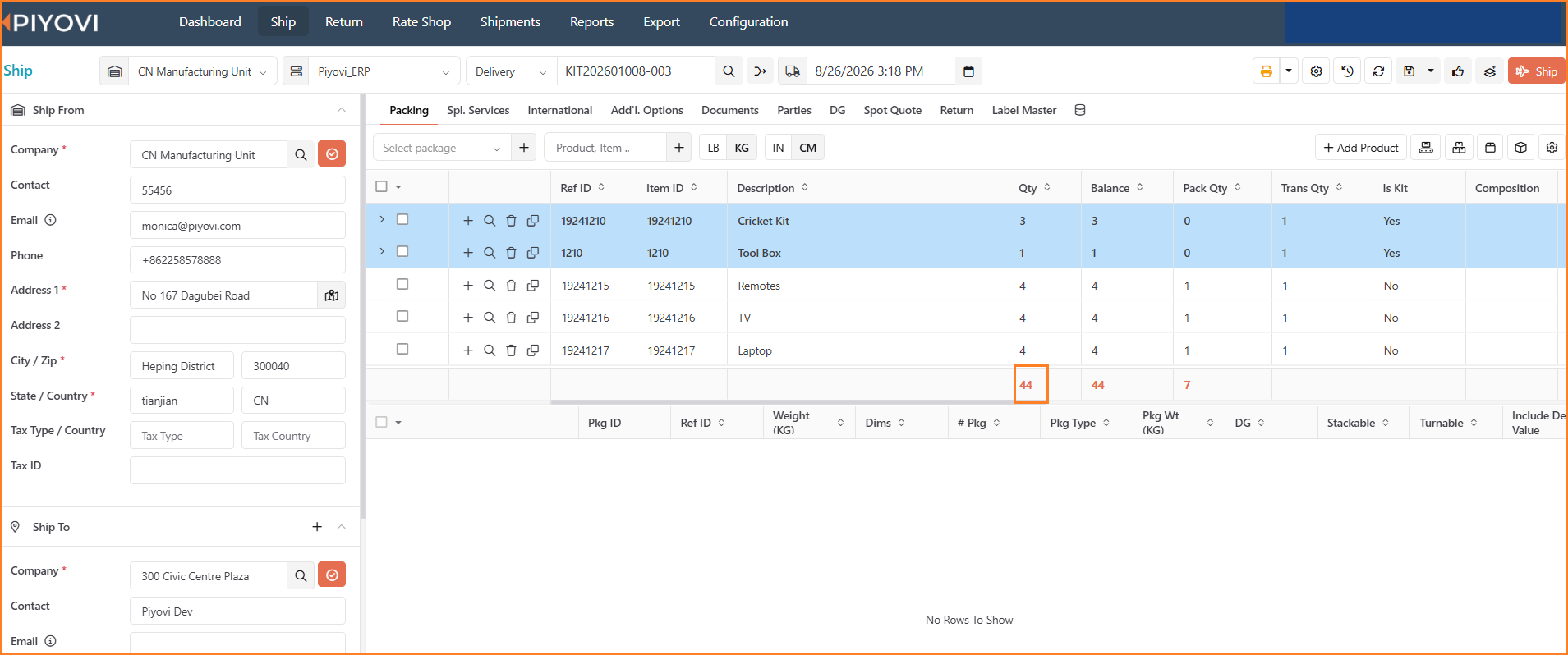Click the refresh icon in top toolbar
The image size is (1568, 655).
(x=1378, y=71)
